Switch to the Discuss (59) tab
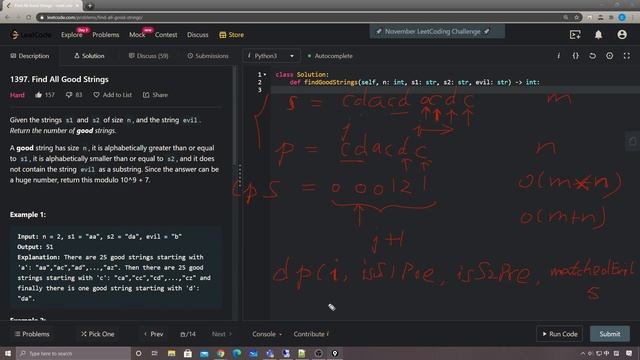The image size is (640, 360). [x=148, y=56]
